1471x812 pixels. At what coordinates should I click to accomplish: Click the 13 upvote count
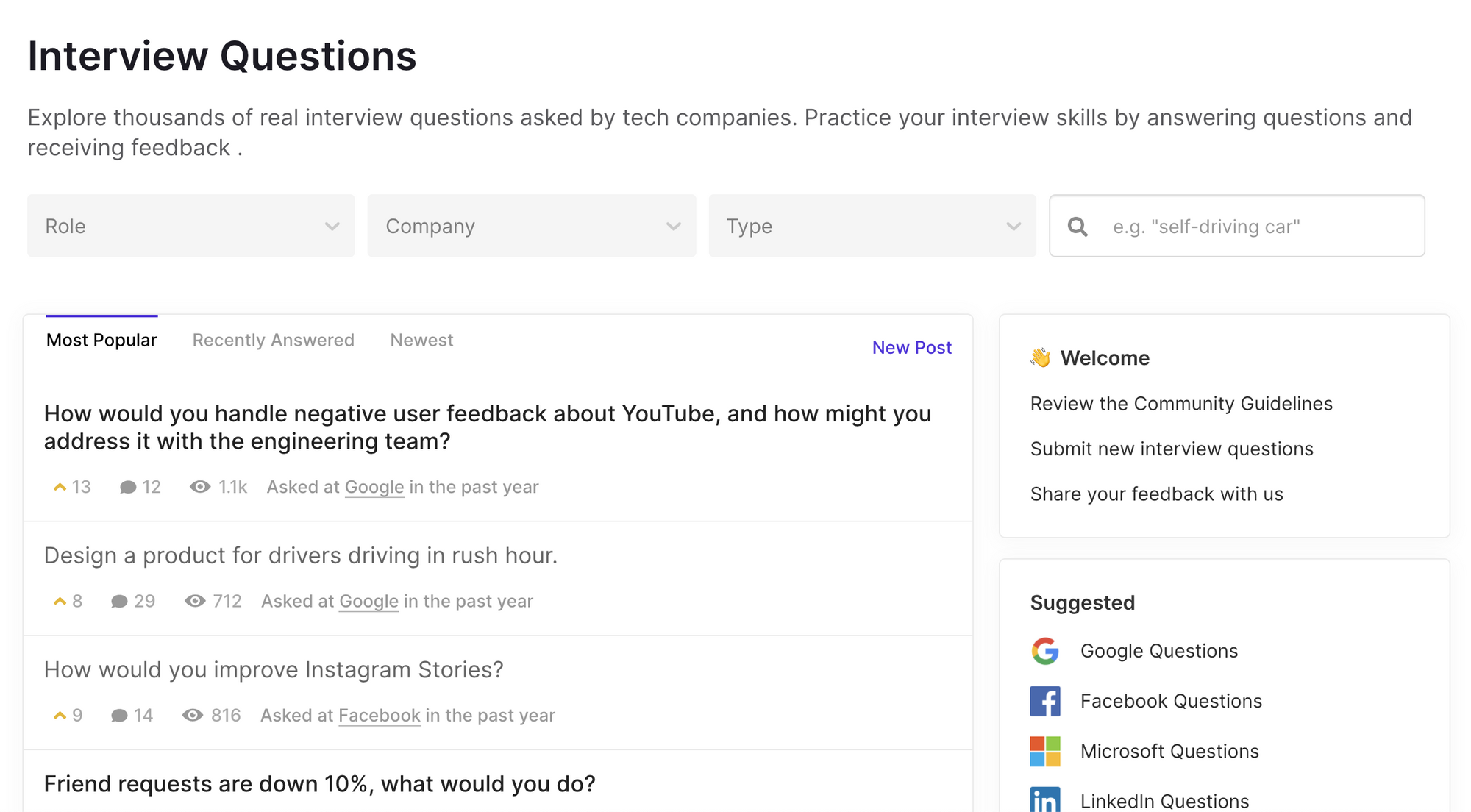82,487
